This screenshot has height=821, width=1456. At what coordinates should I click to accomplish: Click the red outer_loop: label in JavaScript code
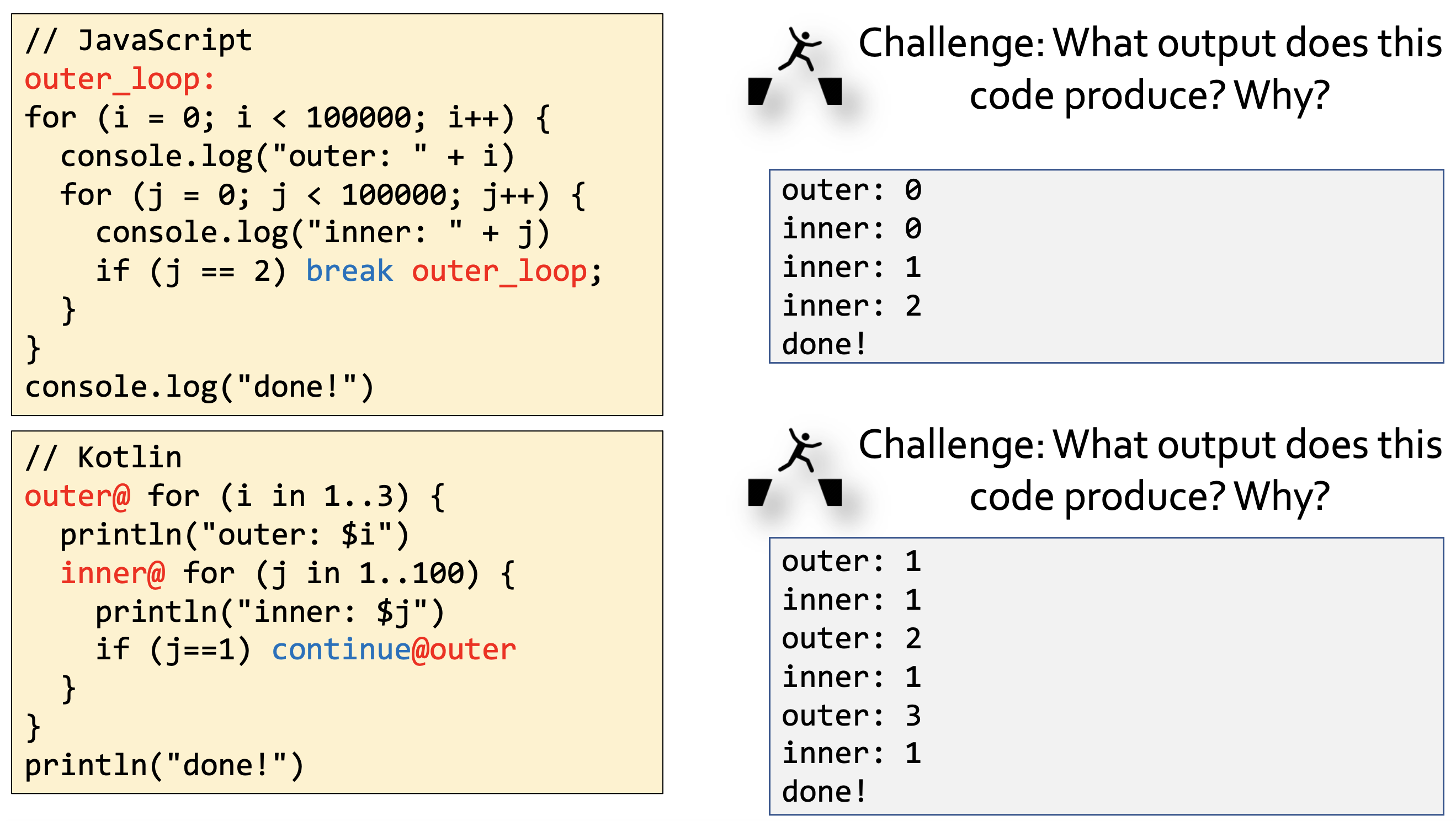pyautogui.click(x=120, y=79)
